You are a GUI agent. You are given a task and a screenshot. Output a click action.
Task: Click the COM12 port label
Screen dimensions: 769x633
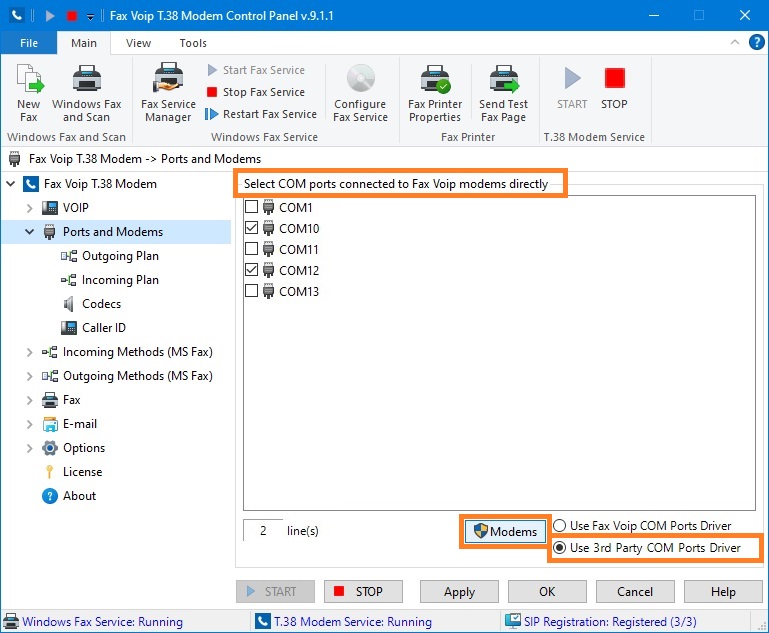click(x=299, y=271)
